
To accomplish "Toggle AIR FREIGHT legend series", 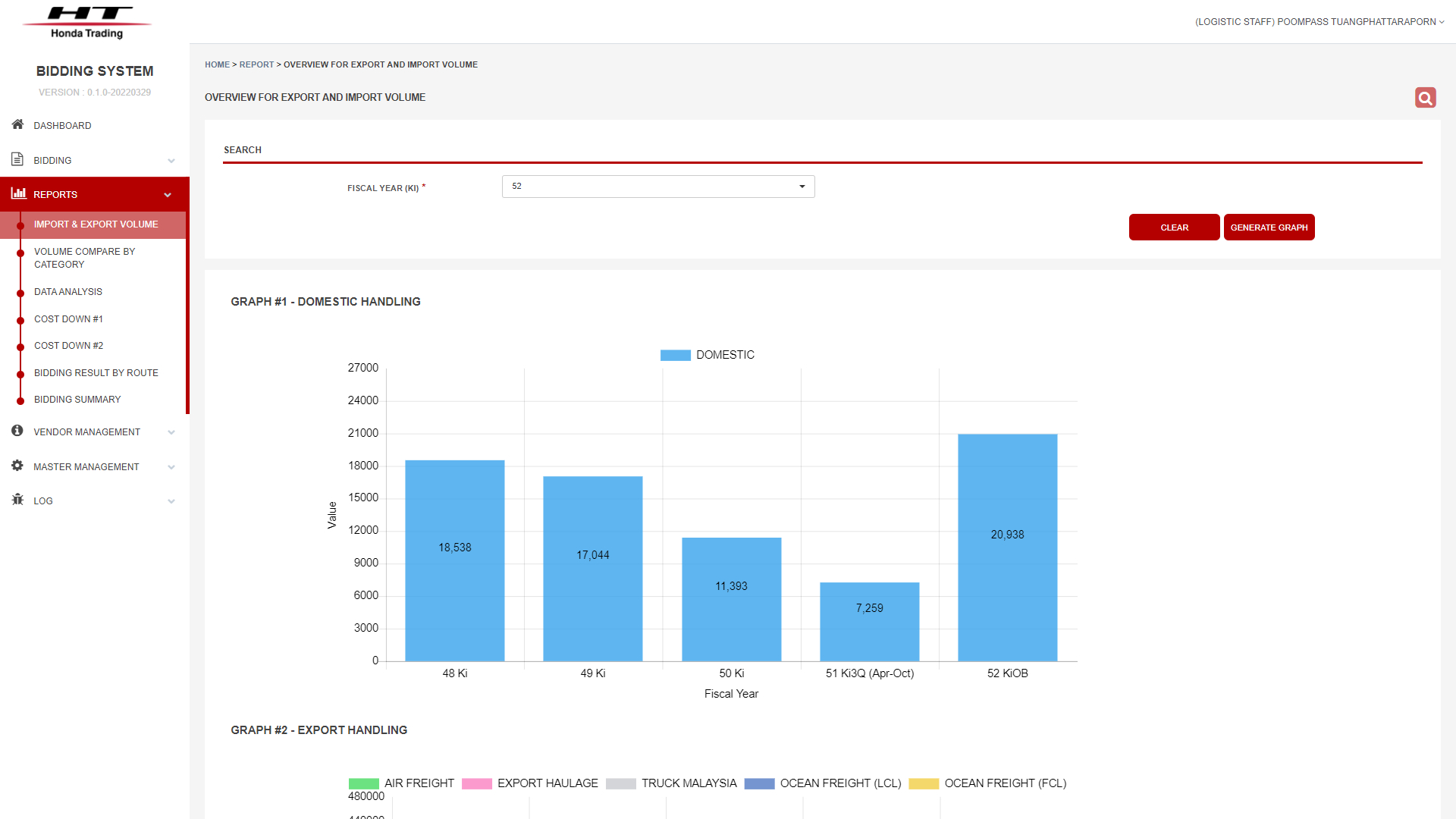I will coord(400,783).
